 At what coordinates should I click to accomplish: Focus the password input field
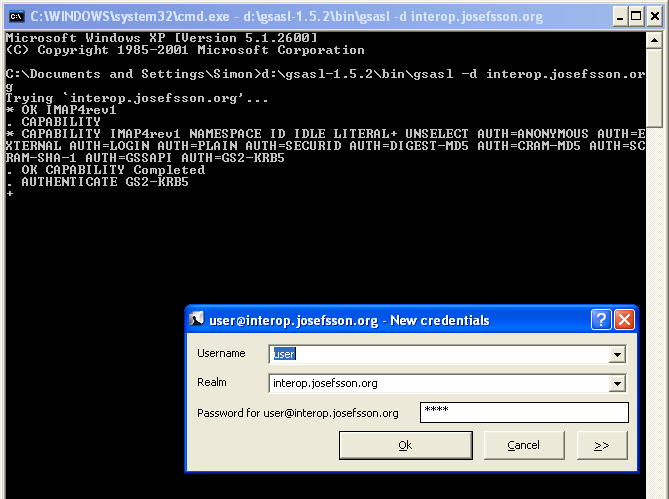tap(524, 412)
